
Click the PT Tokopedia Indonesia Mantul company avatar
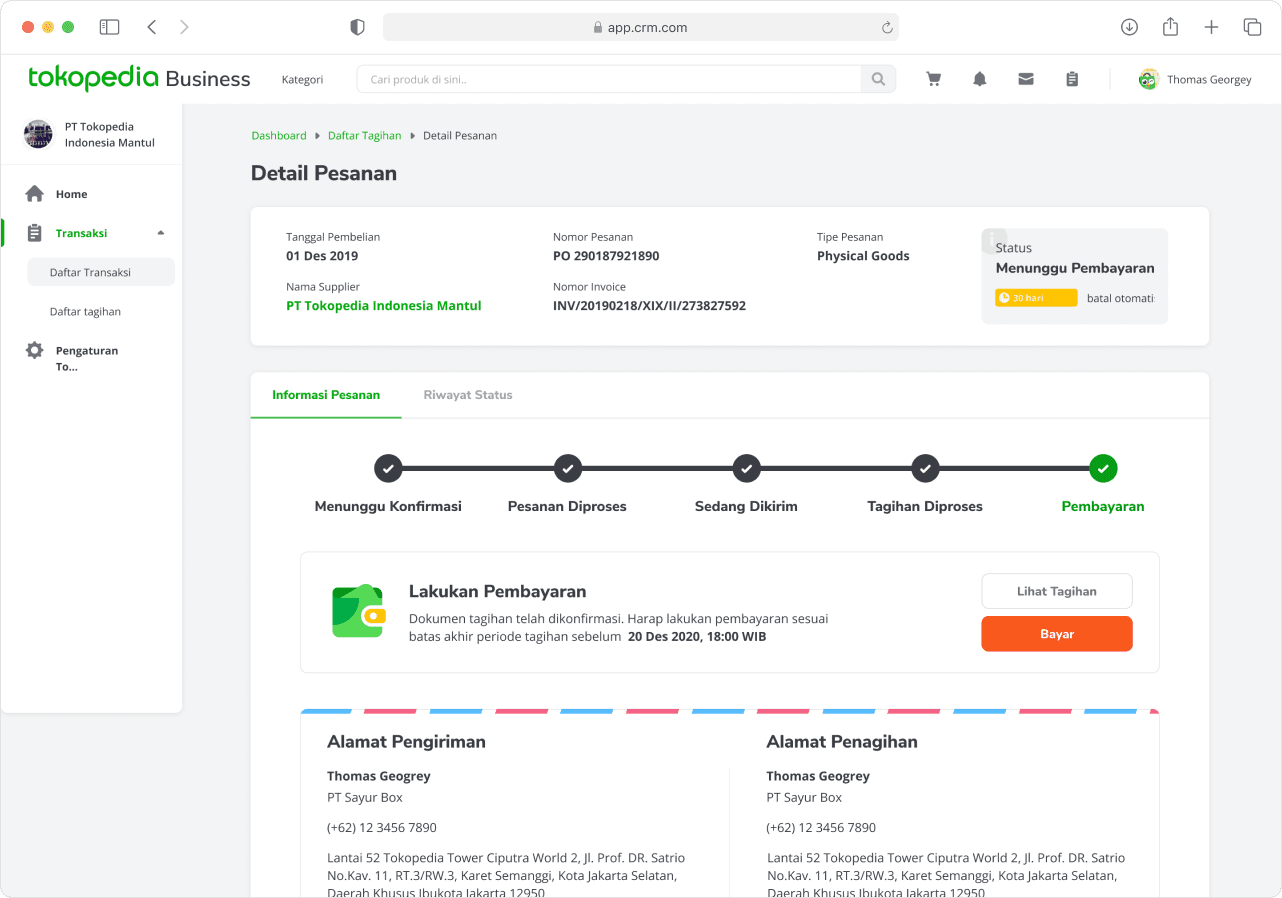click(x=38, y=135)
